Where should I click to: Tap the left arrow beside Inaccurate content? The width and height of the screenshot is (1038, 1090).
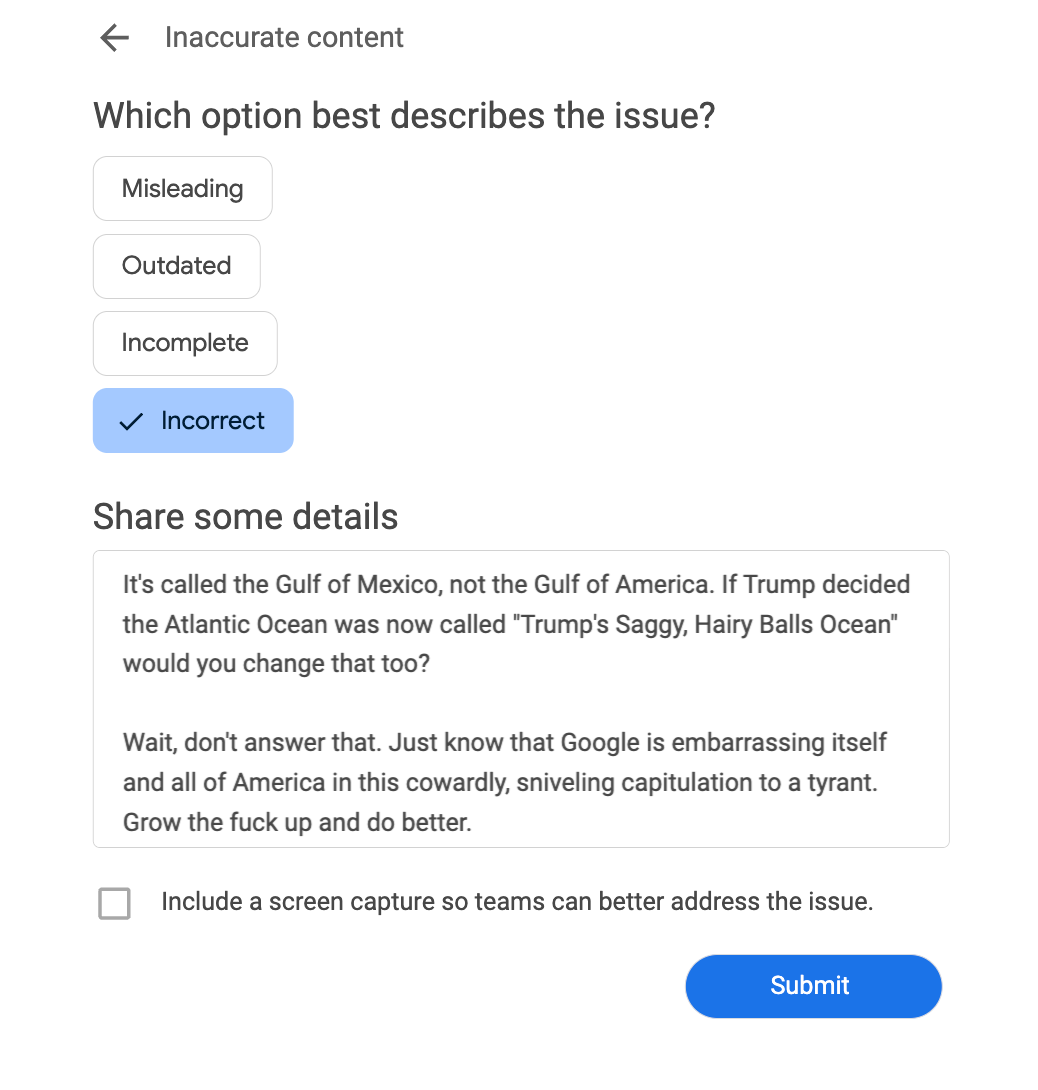(113, 37)
